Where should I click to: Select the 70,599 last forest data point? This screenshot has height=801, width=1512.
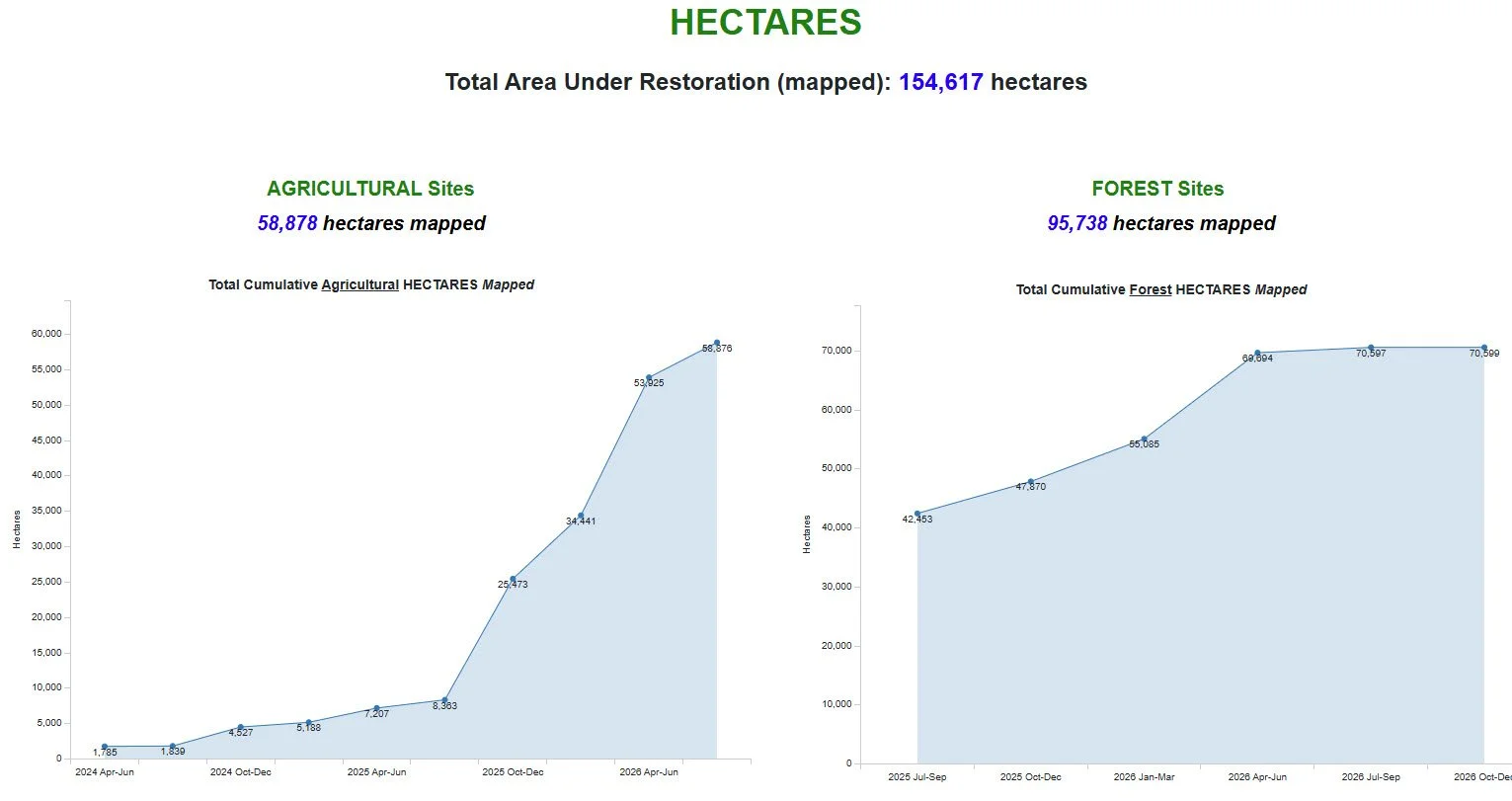click(1484, 348)
